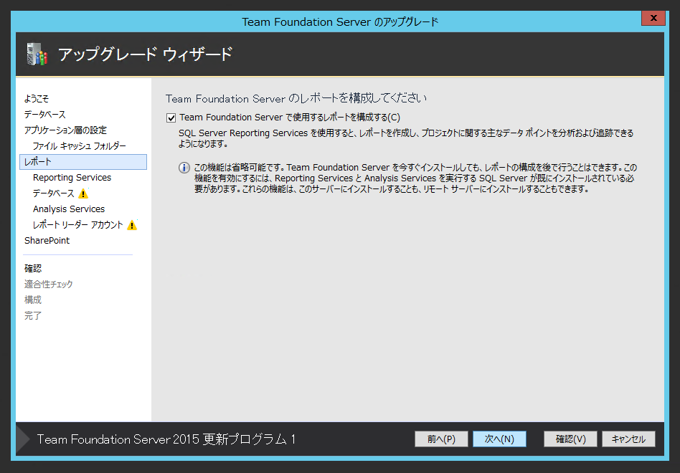Image resolution: width=680 pixels, height=473 pixels.
Task: Click the SQL Server Reporting Services description text
Action: coord(406,138)
